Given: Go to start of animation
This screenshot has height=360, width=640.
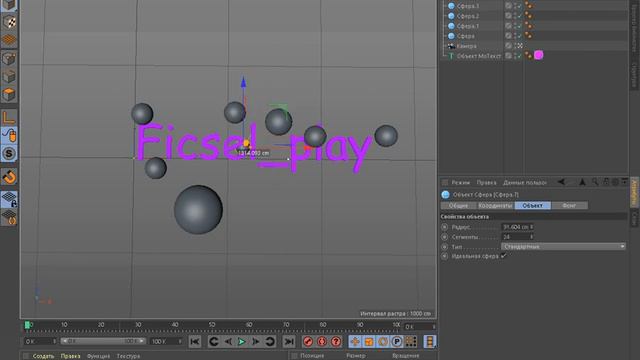Looking at the screenshot, I should [x=195, y=342].
